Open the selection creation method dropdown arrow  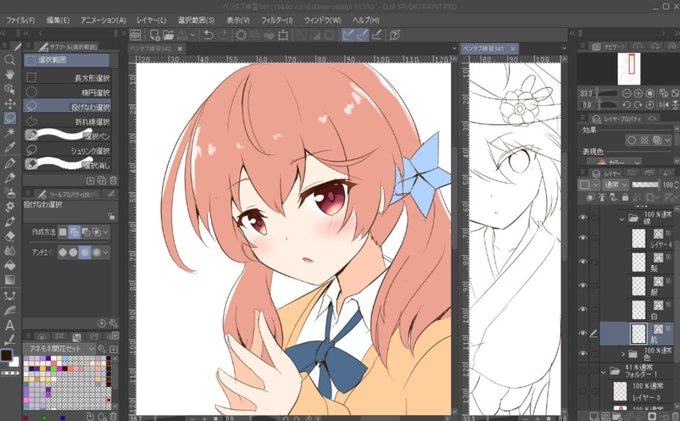(x=106, y=232)
